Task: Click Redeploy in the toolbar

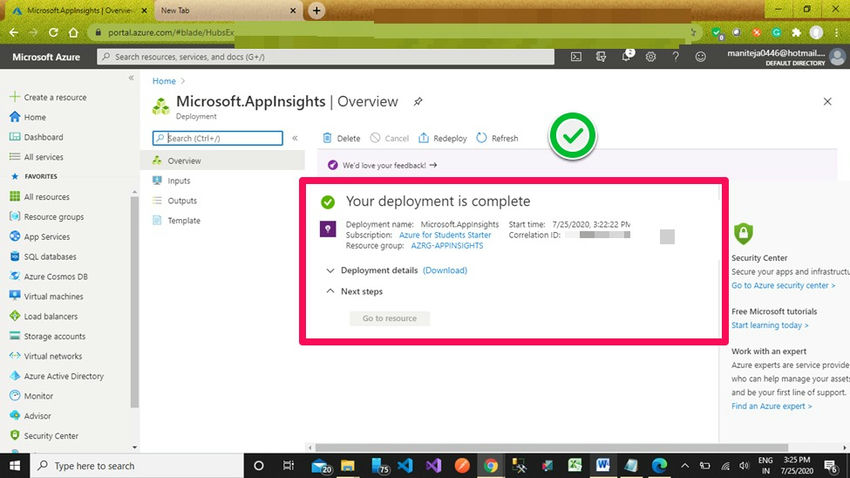Action: click(442, 138)
